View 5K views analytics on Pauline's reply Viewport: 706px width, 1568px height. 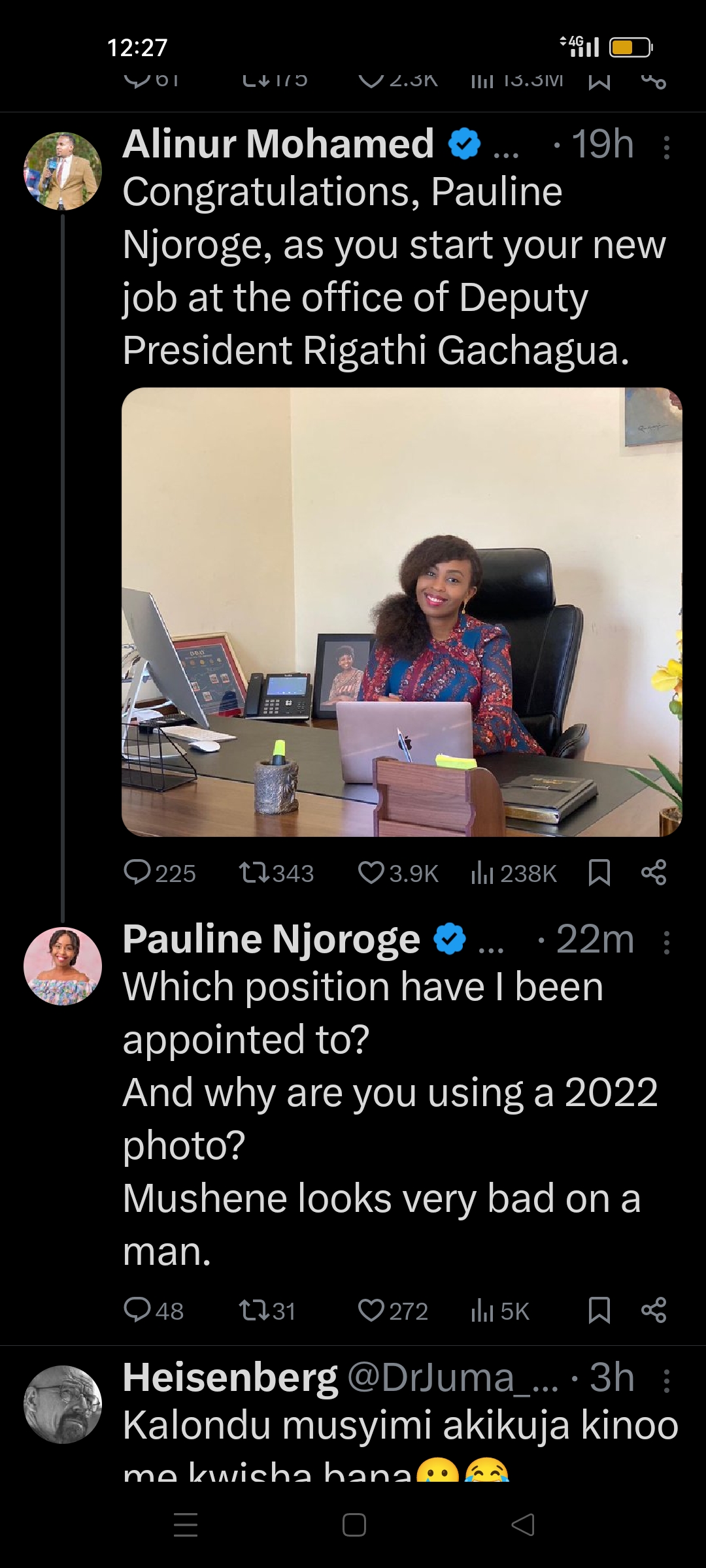pos(482,1310)
